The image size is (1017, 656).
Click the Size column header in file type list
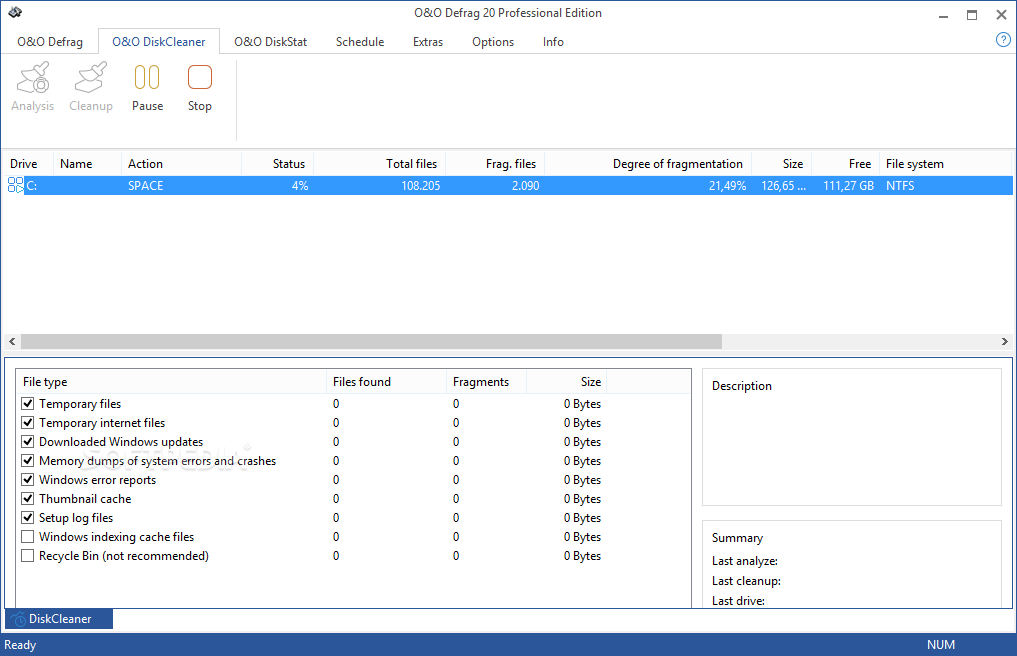(x=566, y=382)
